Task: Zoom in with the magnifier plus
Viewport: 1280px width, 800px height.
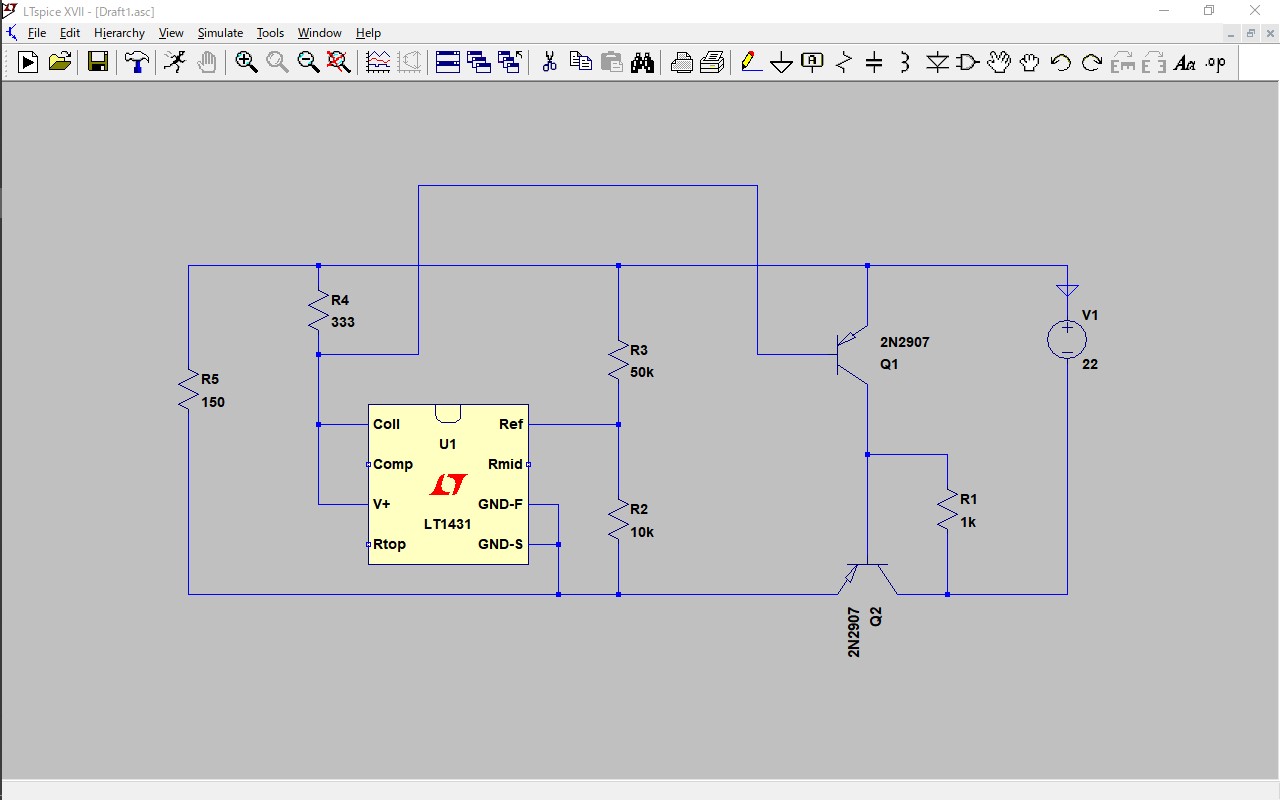Action: (246, 62)
